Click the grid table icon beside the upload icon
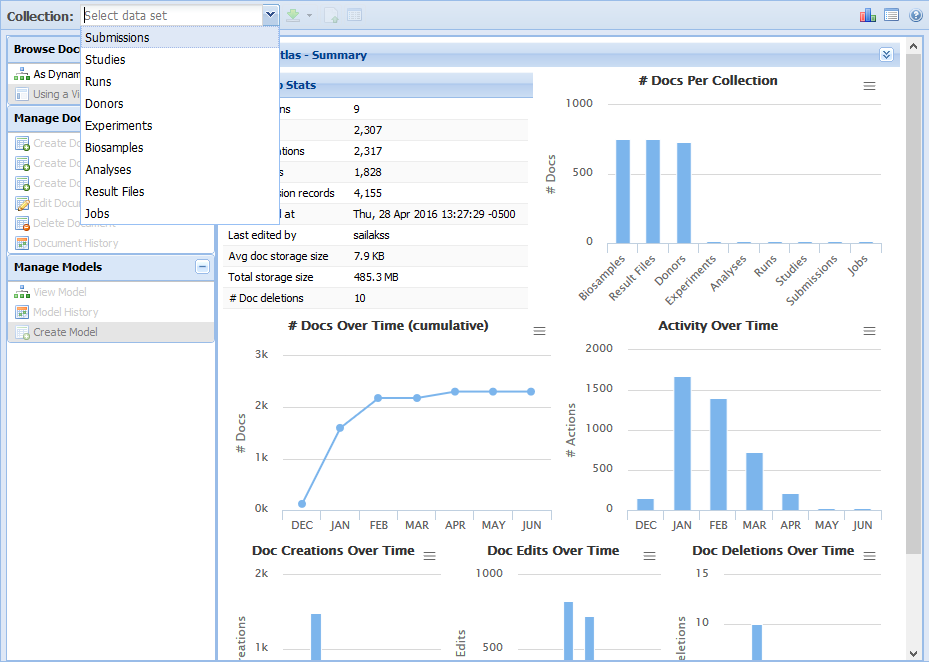The width and height of the screenshot is (929, 662). (x=354, y=15)
